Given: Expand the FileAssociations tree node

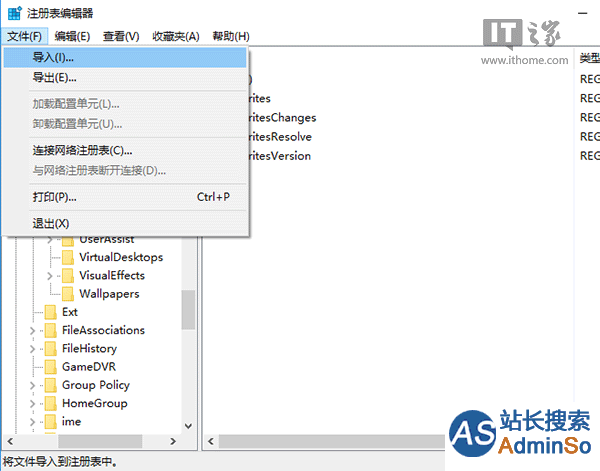Looking at the screenshot, I should pyautogui.click(x=32, y=331).
